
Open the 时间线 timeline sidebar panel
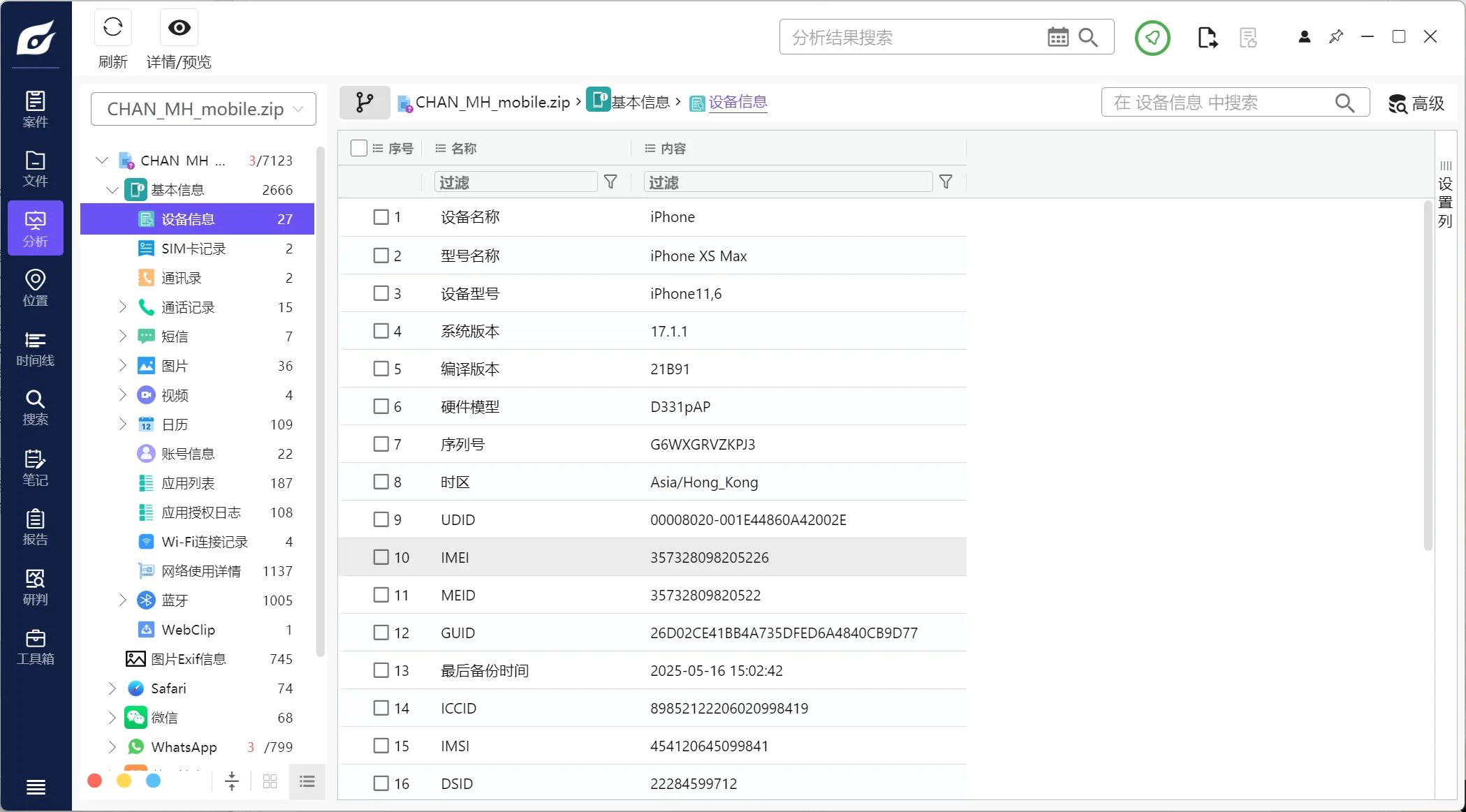pos(35,348)
